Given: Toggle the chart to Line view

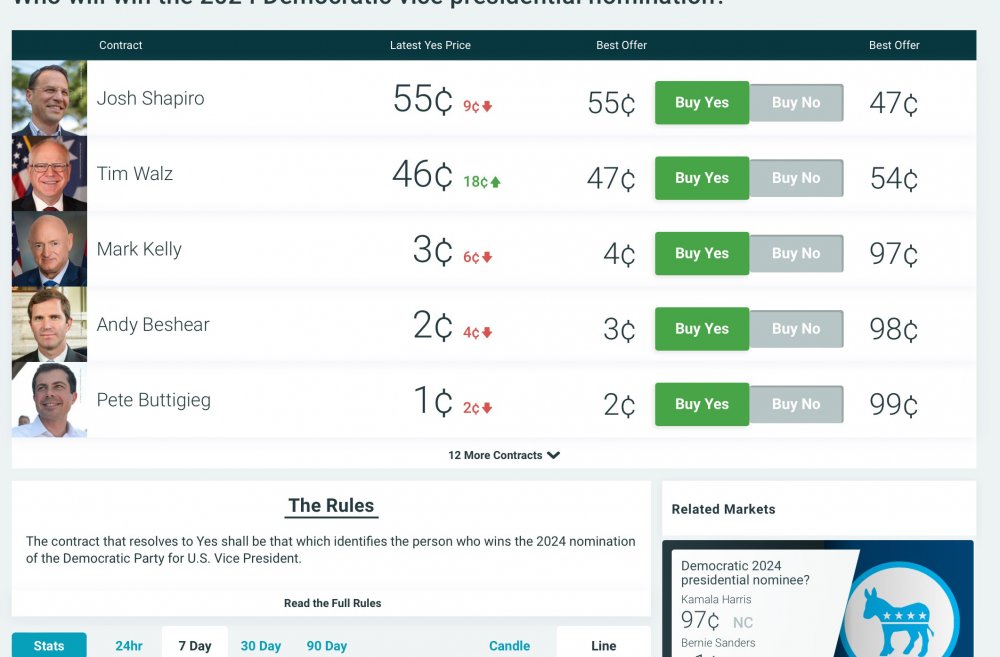Looking at the screenshot, I should (603, 646).
